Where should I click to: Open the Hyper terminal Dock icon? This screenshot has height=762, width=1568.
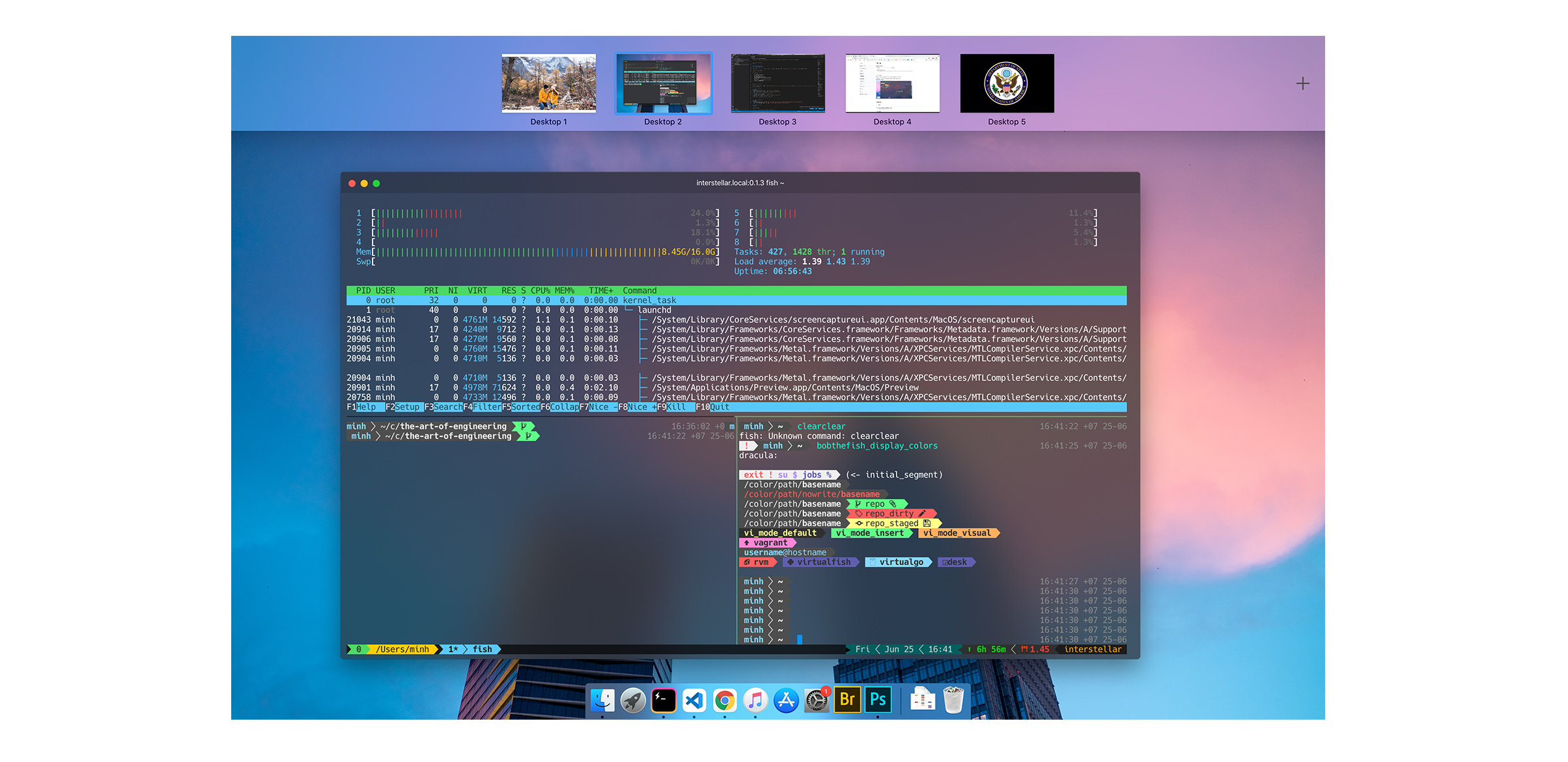click(664, 701)
